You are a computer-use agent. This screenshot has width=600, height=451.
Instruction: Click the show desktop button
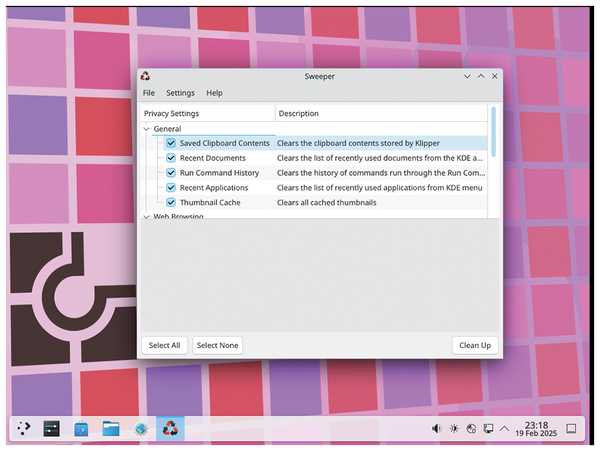(571, 428)
